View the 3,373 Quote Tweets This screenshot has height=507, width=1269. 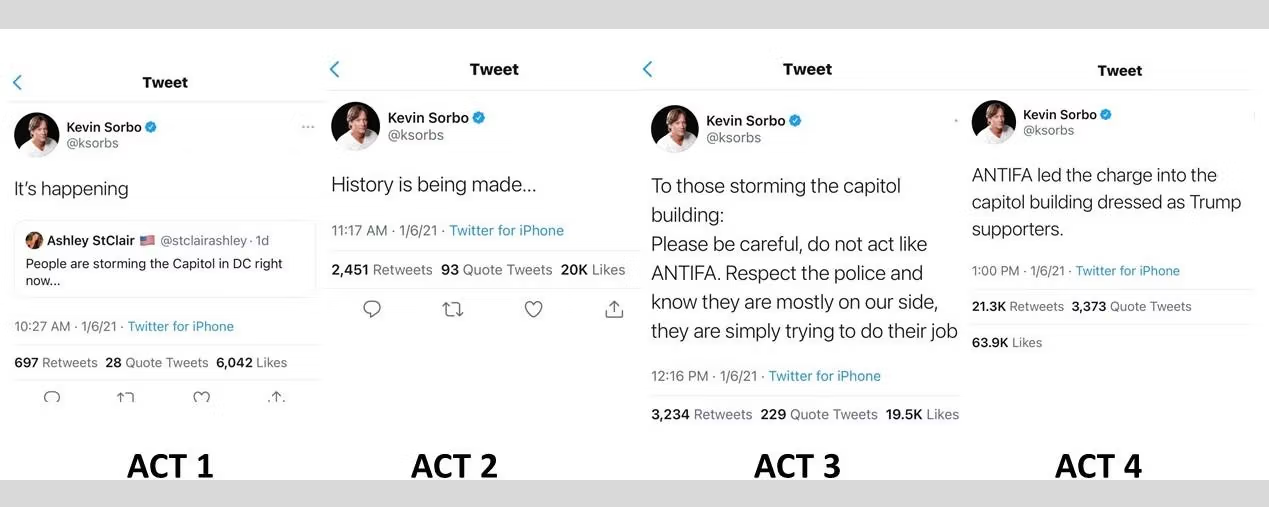(x=1131, y=306)
